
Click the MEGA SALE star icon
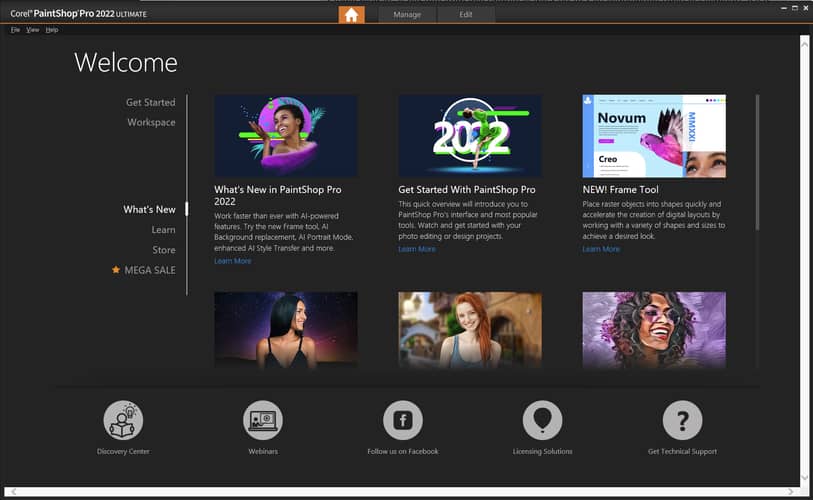116,270
